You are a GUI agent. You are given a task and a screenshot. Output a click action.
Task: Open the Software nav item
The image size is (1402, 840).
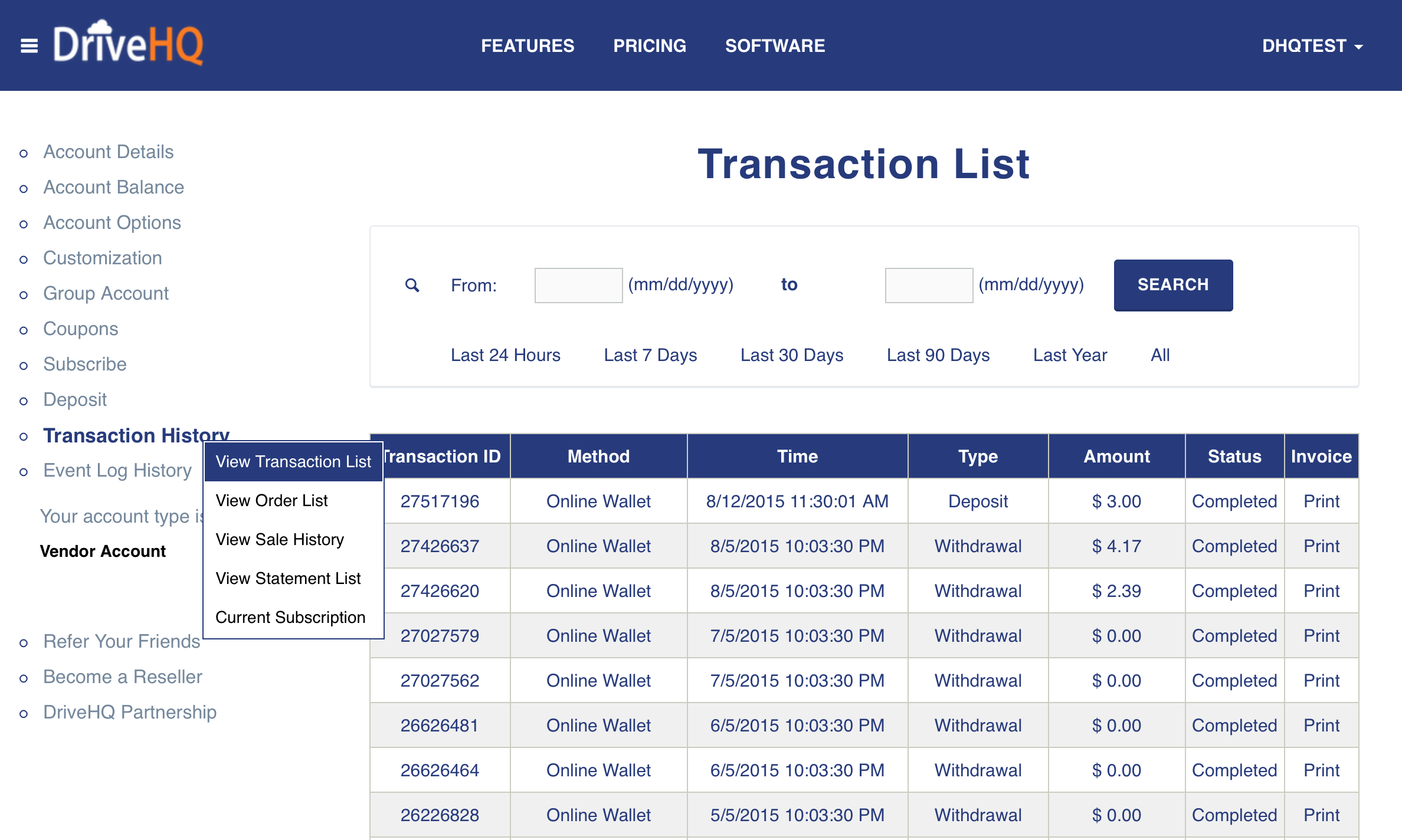click(774, 46)
